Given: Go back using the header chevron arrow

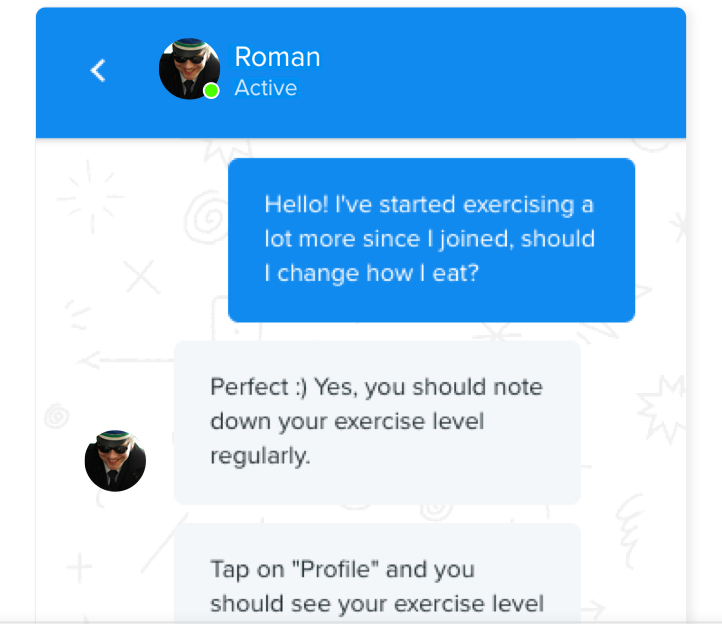Looking at the screenshot, I should point(98,70).
